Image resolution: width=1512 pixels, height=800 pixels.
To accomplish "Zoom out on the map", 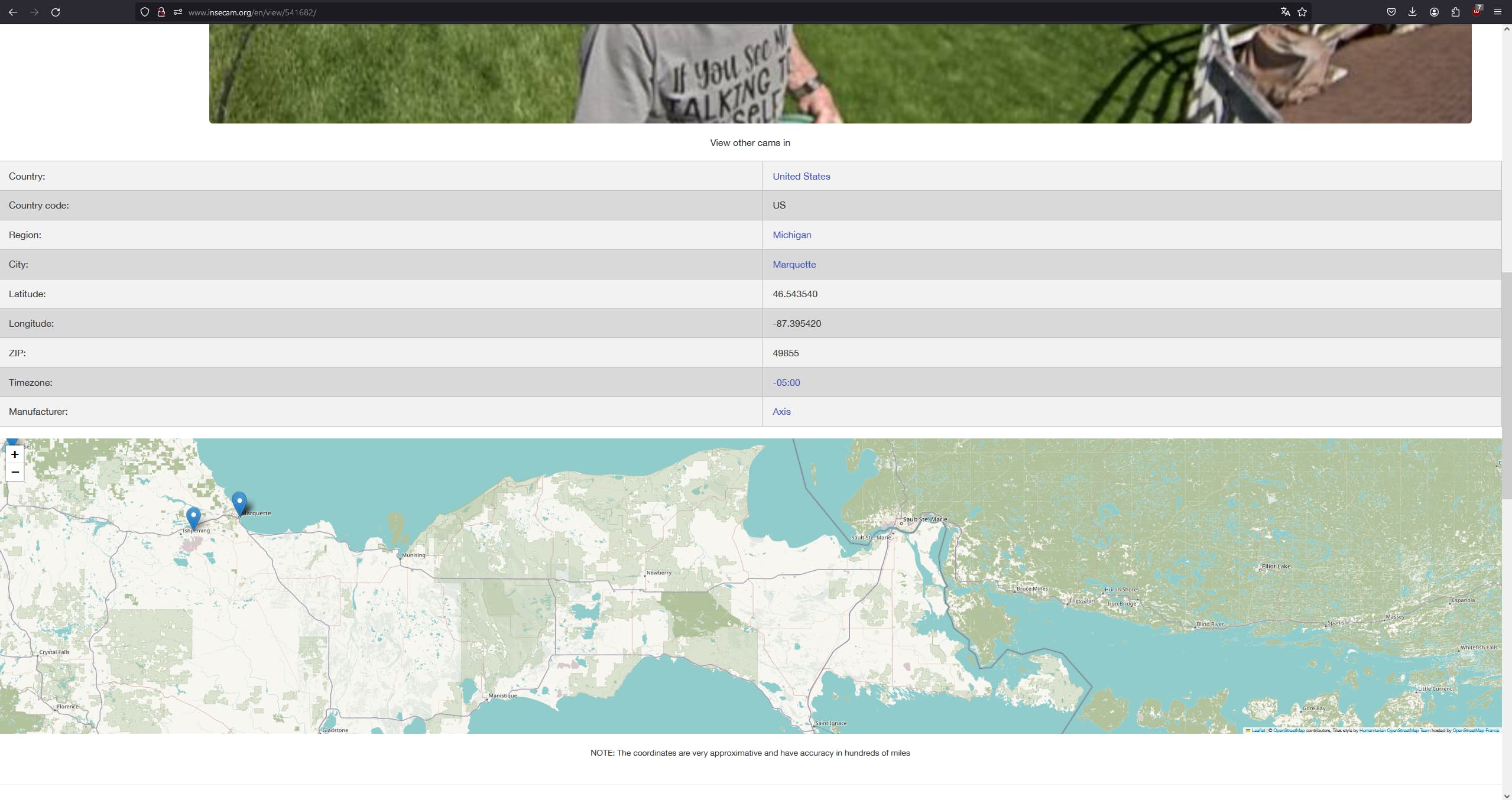I will pos(15,472).
